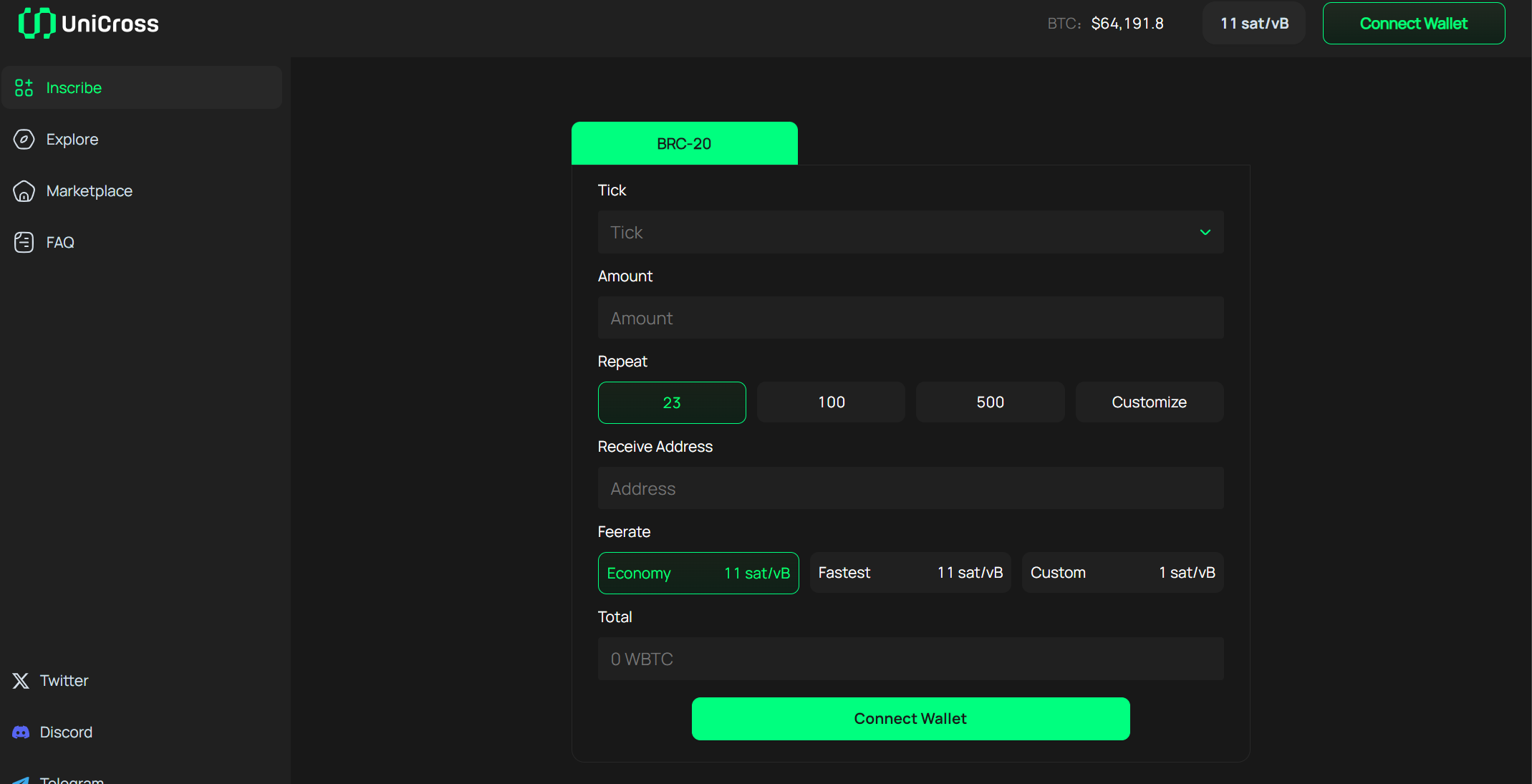Expand the Tick dropdown chevron
Screen dimensions: 1532x784
click(x=1205, y=232)
